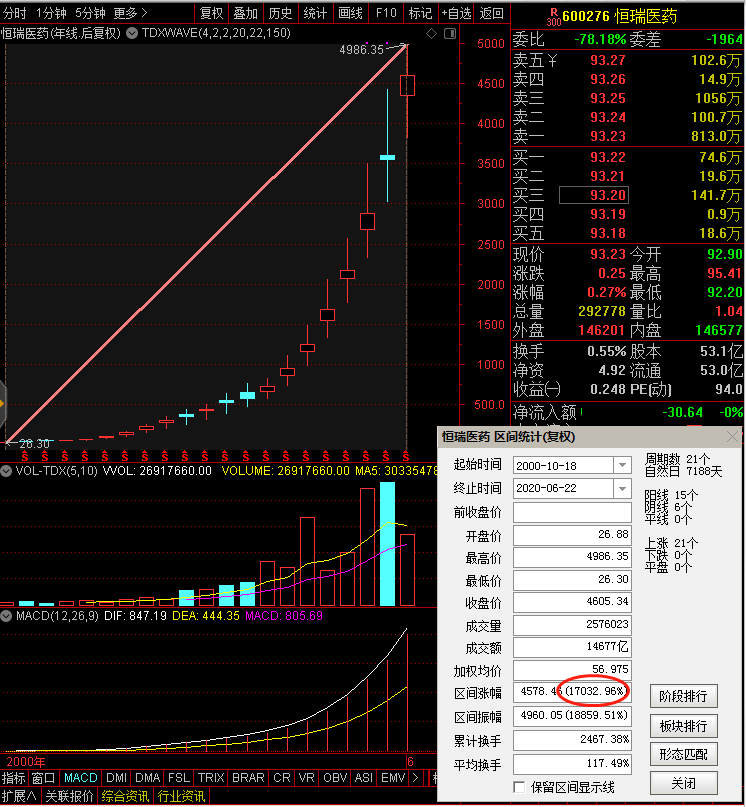
Task: Select the DMI indicator tab
Action: pyautogui.click(x=116, y=778)
